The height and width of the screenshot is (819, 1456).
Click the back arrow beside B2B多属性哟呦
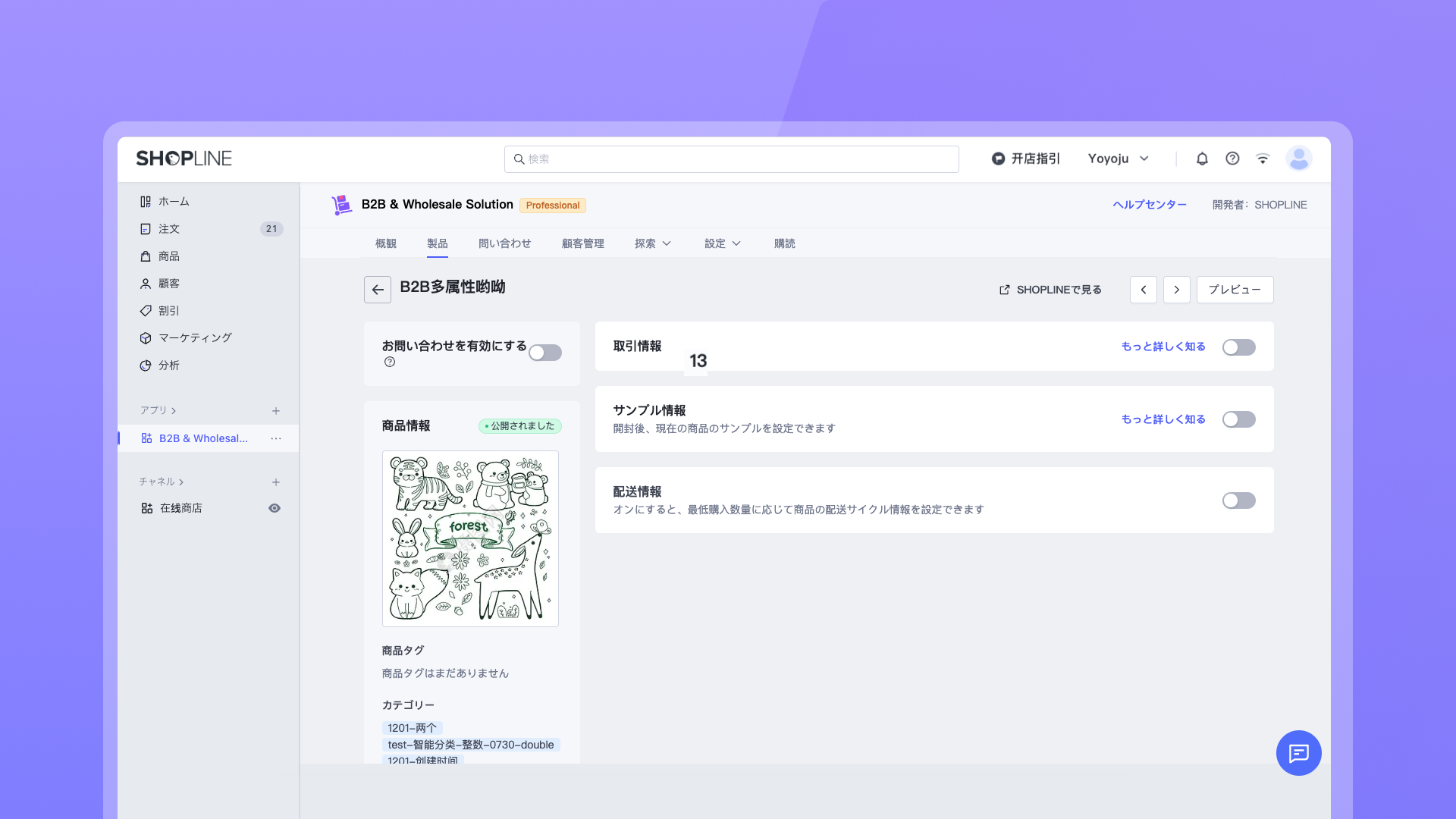coord(378,290)
